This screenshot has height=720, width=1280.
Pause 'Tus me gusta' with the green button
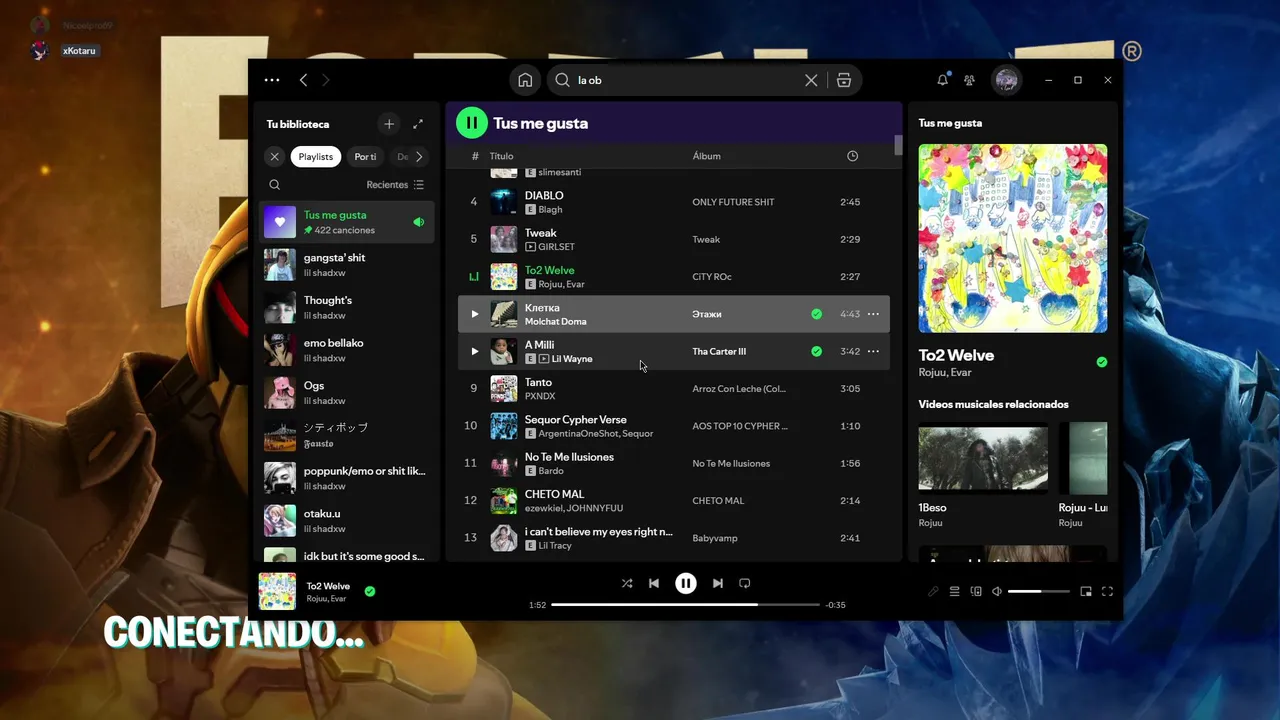(x=471, y=123)
